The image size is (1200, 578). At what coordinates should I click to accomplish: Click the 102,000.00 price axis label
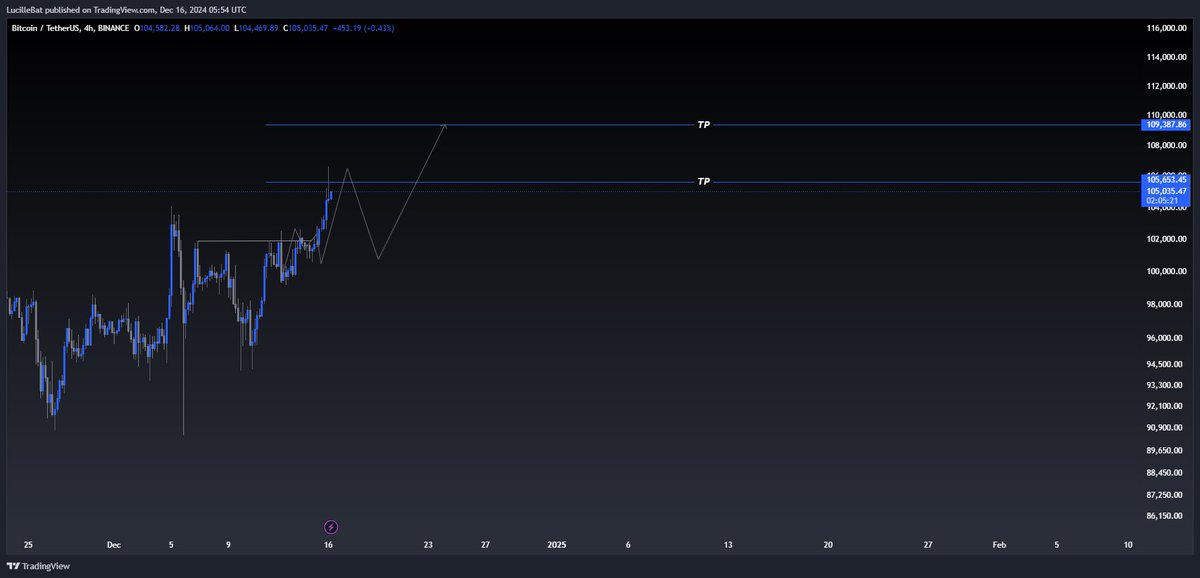(x=1166, y=239)
